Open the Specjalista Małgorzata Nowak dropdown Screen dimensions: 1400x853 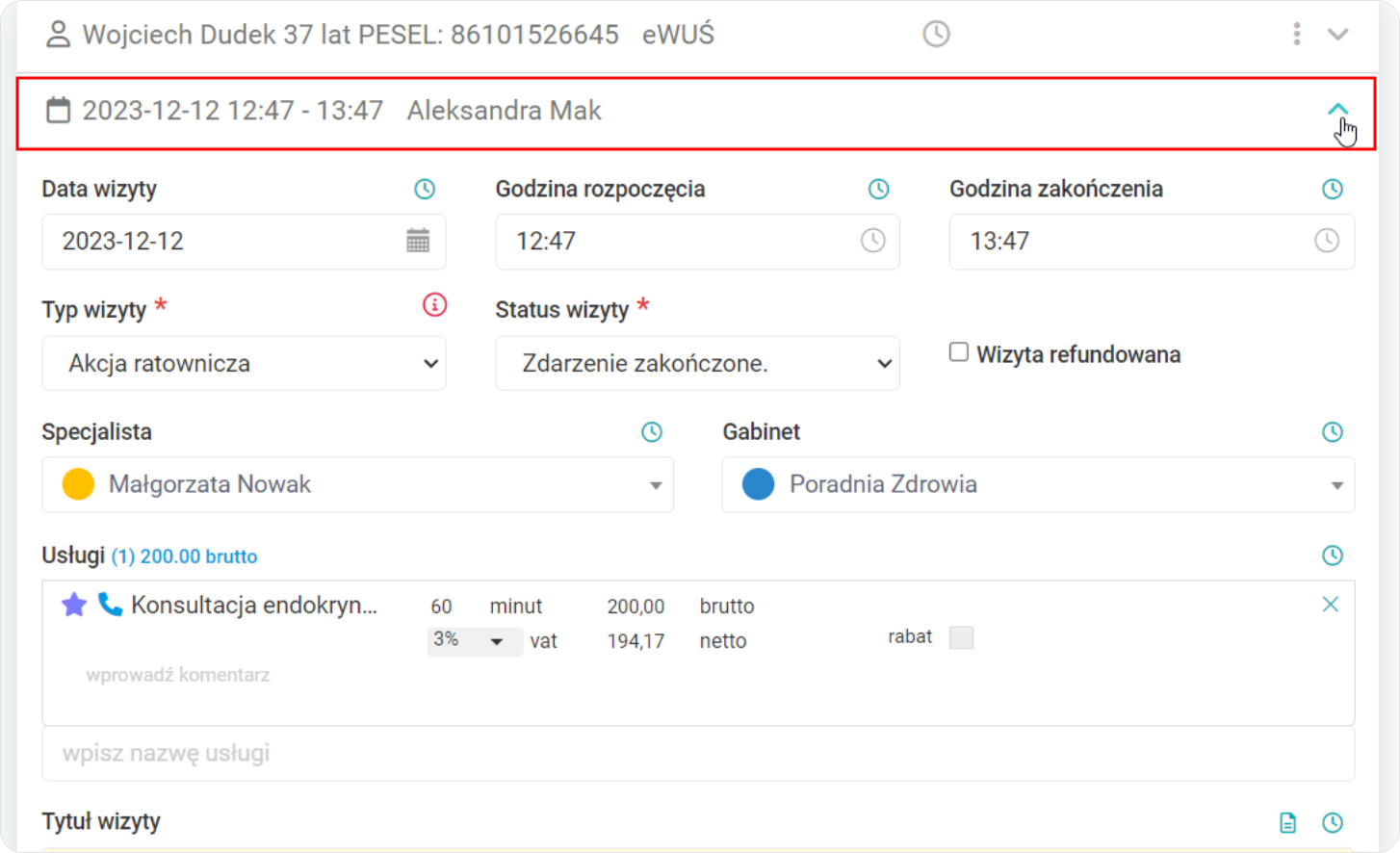tap(357, 484)
